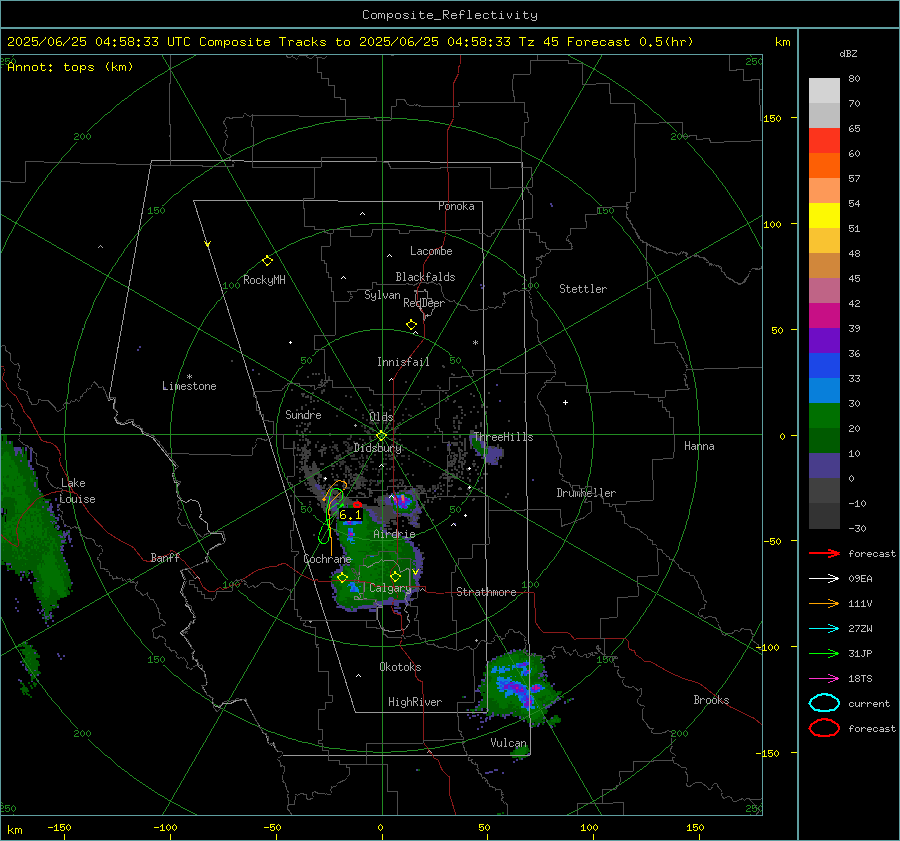Click the Hanna town label

tap(699, 446)
